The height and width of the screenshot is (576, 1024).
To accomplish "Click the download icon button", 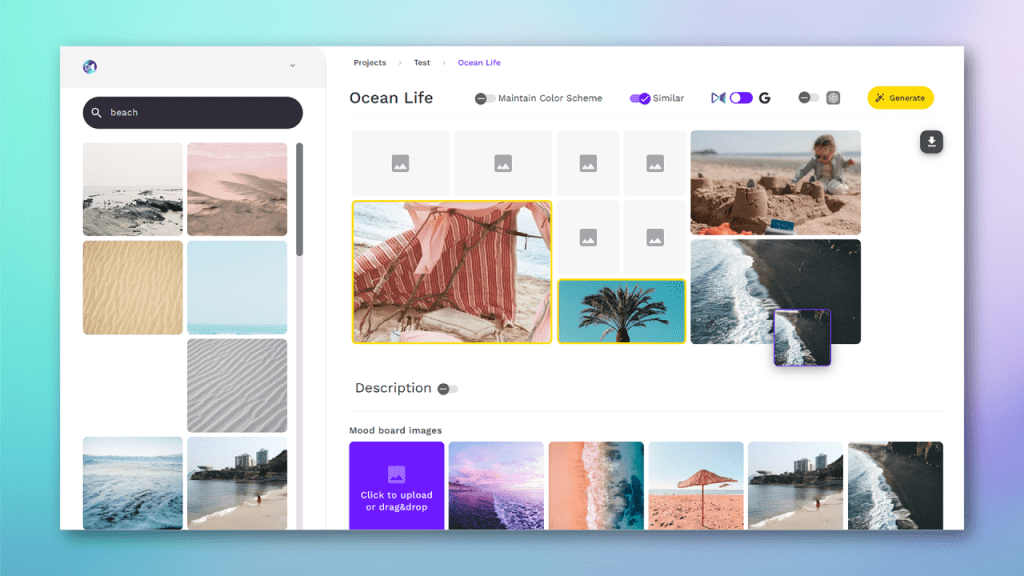I will pos(931,142).
